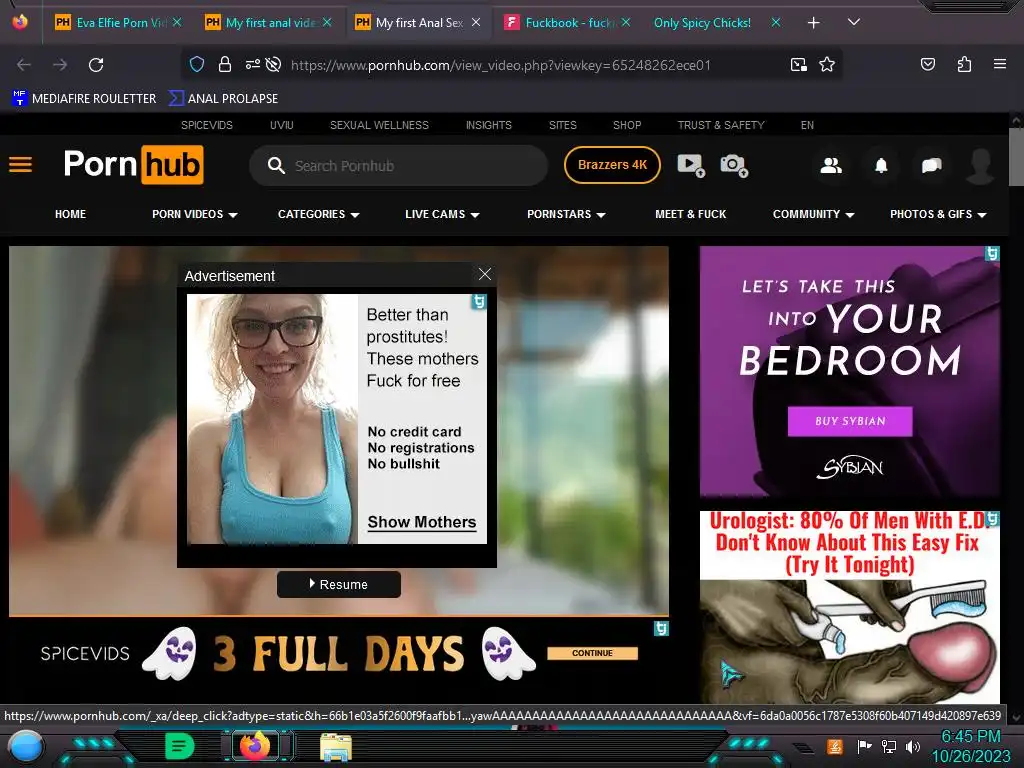
Task: Open the File Explorer taskbar icon
Action: pos(336,746)
